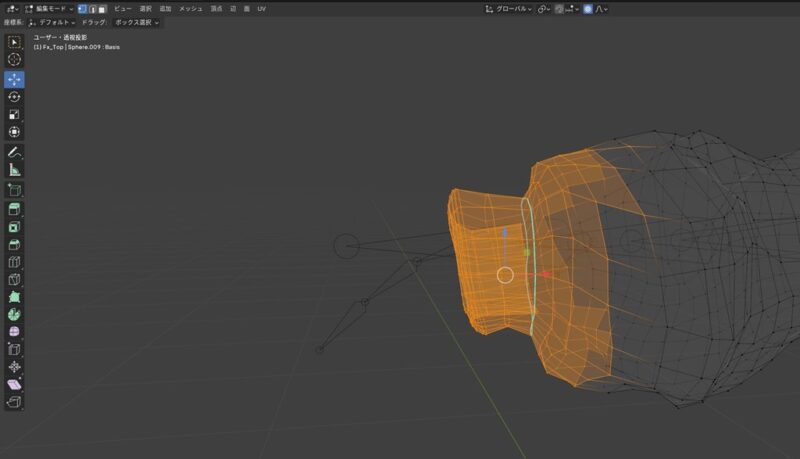Choose the Scale tool
This screenshot has height=459, width=800.
[x=14, y=114]
